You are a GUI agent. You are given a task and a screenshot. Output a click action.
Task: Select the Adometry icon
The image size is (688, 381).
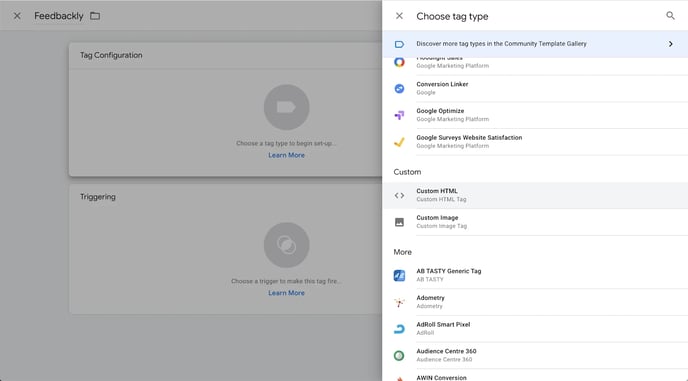click(x=399, y=302)
